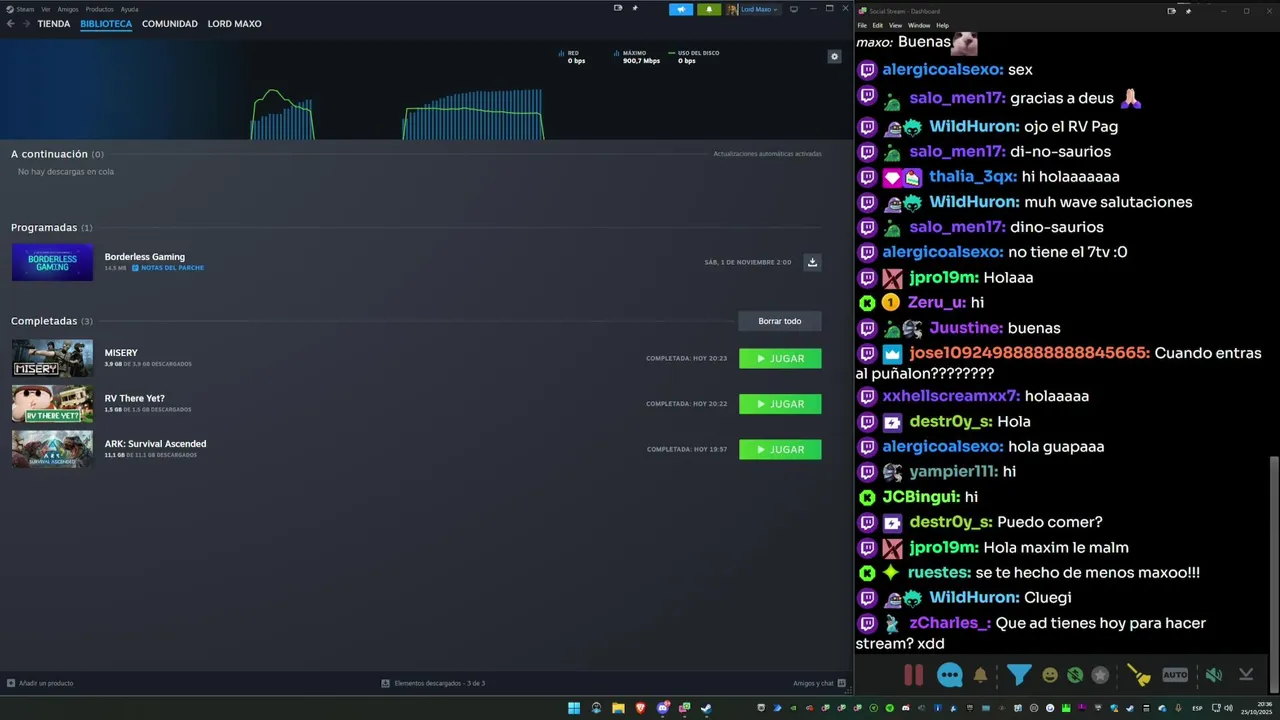Screen dimensions: 1280x720
Task: Clear chat with the broom icon
Action: 1138,675
